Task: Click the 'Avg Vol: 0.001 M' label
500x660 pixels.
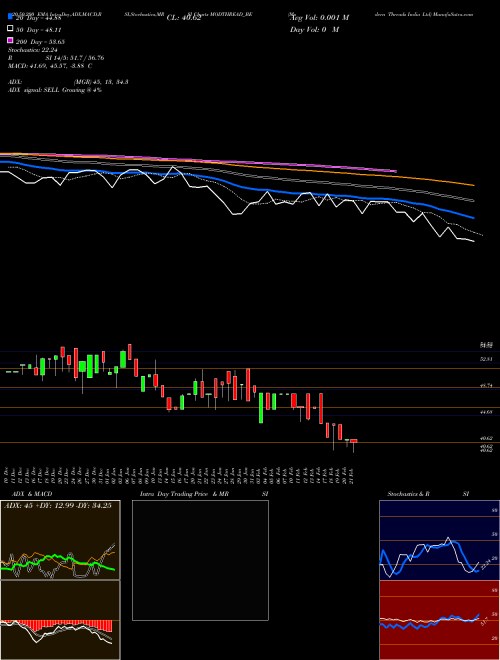Action: pyautogui.click(x=319, y=18)
